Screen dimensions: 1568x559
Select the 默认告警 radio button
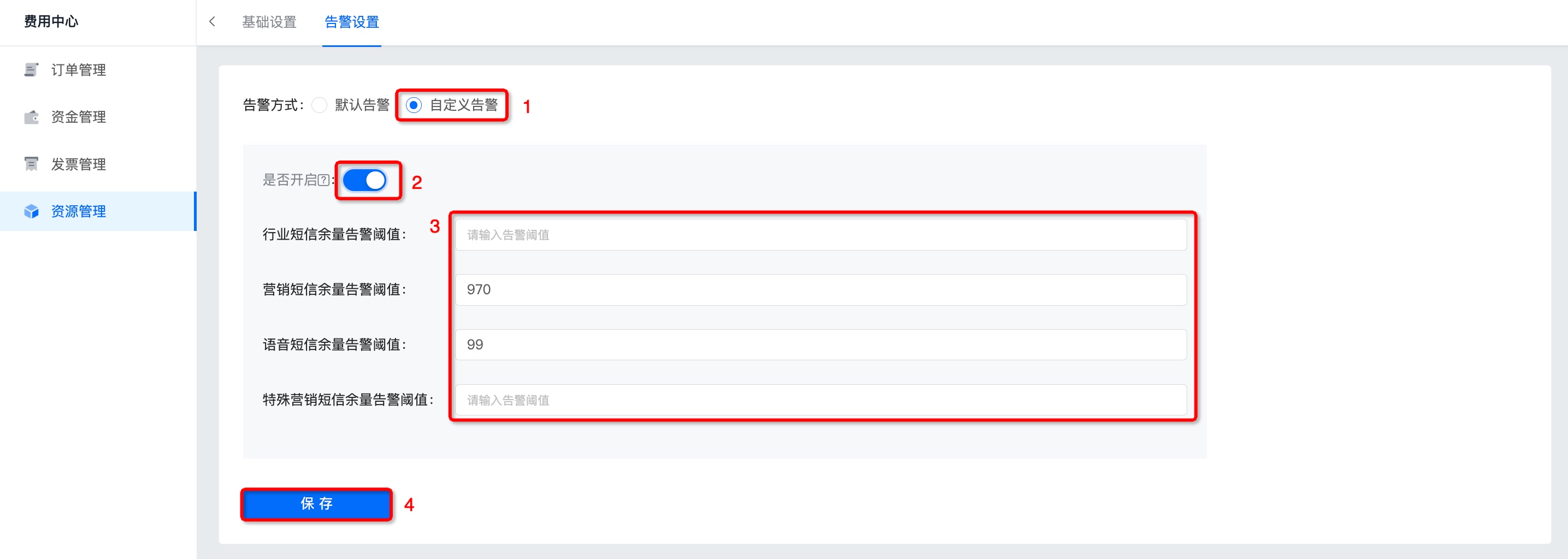point(320,105)
